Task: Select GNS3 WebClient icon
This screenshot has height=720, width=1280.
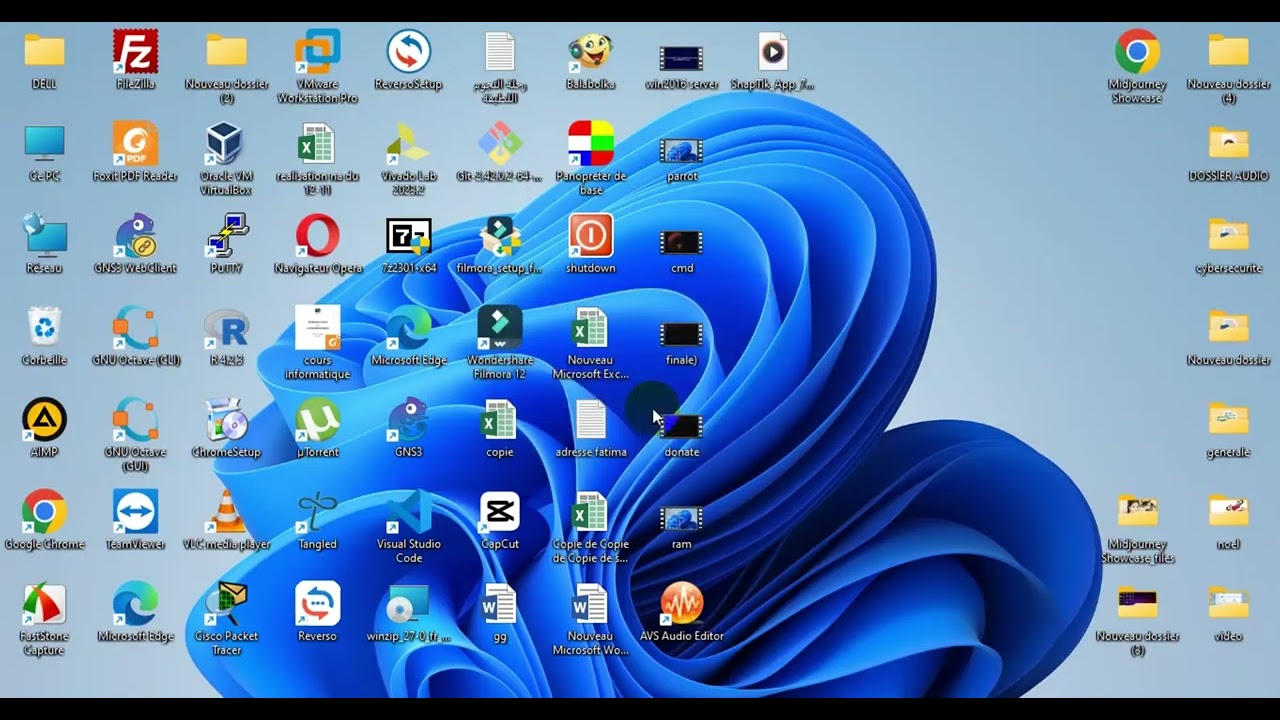Action: [135, 236]
